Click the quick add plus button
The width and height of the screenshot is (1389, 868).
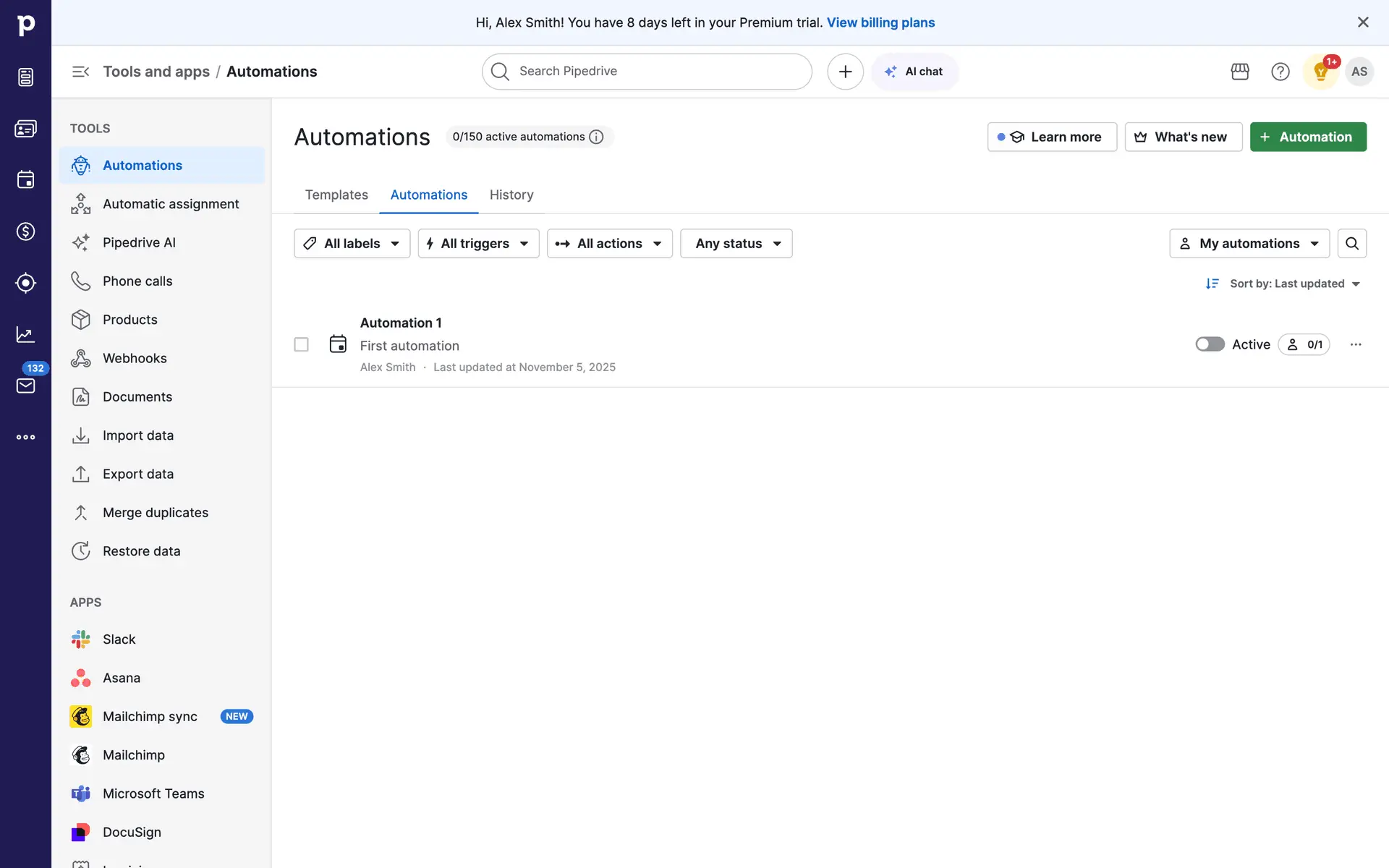click(x=845, y=72)
